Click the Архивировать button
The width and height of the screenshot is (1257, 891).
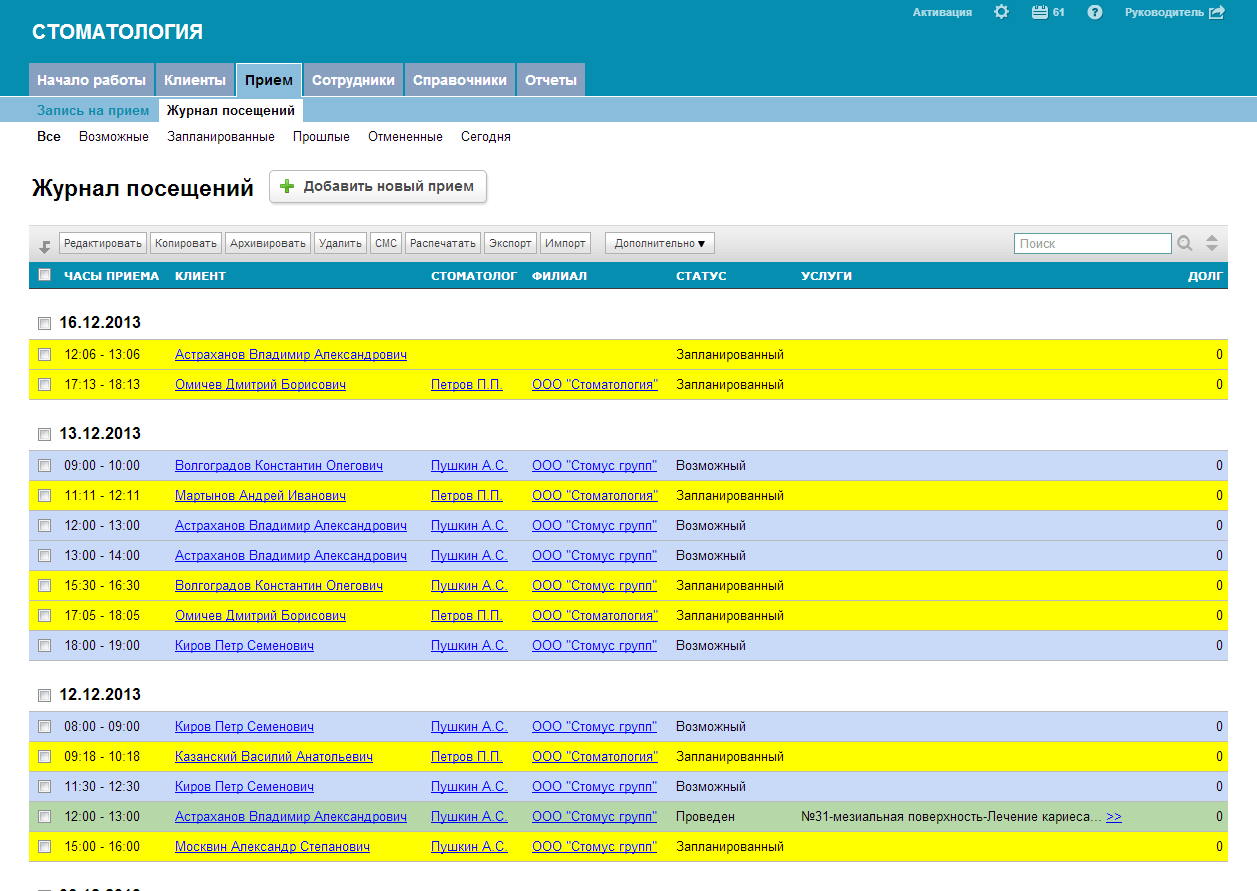click(267, 243)
